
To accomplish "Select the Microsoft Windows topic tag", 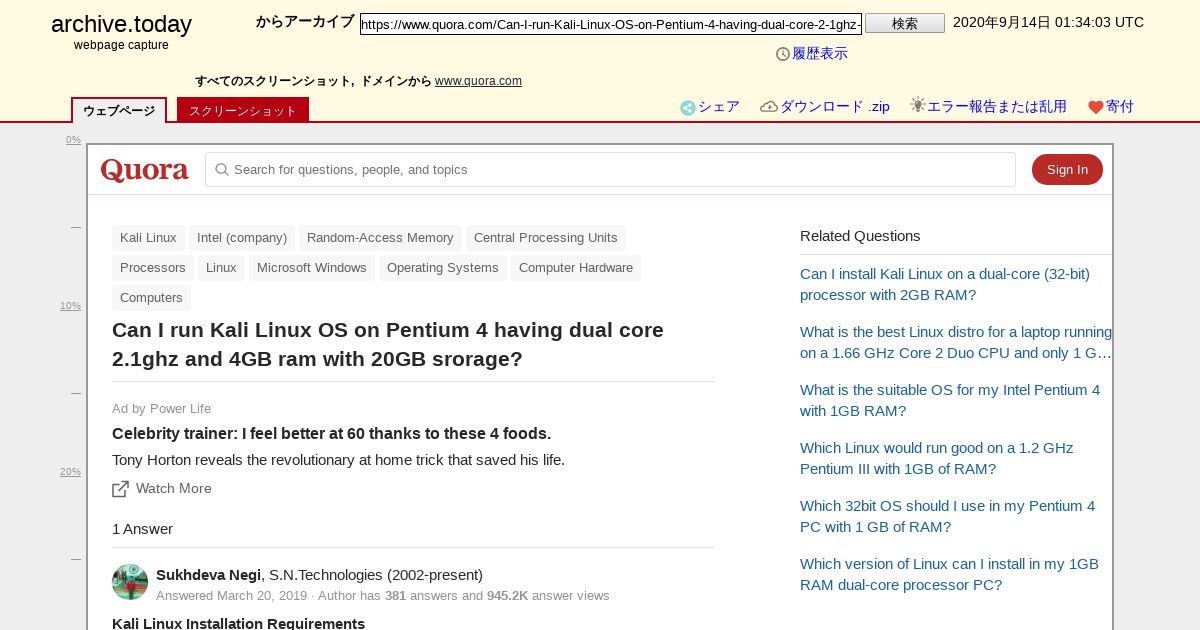I will 312,268.
